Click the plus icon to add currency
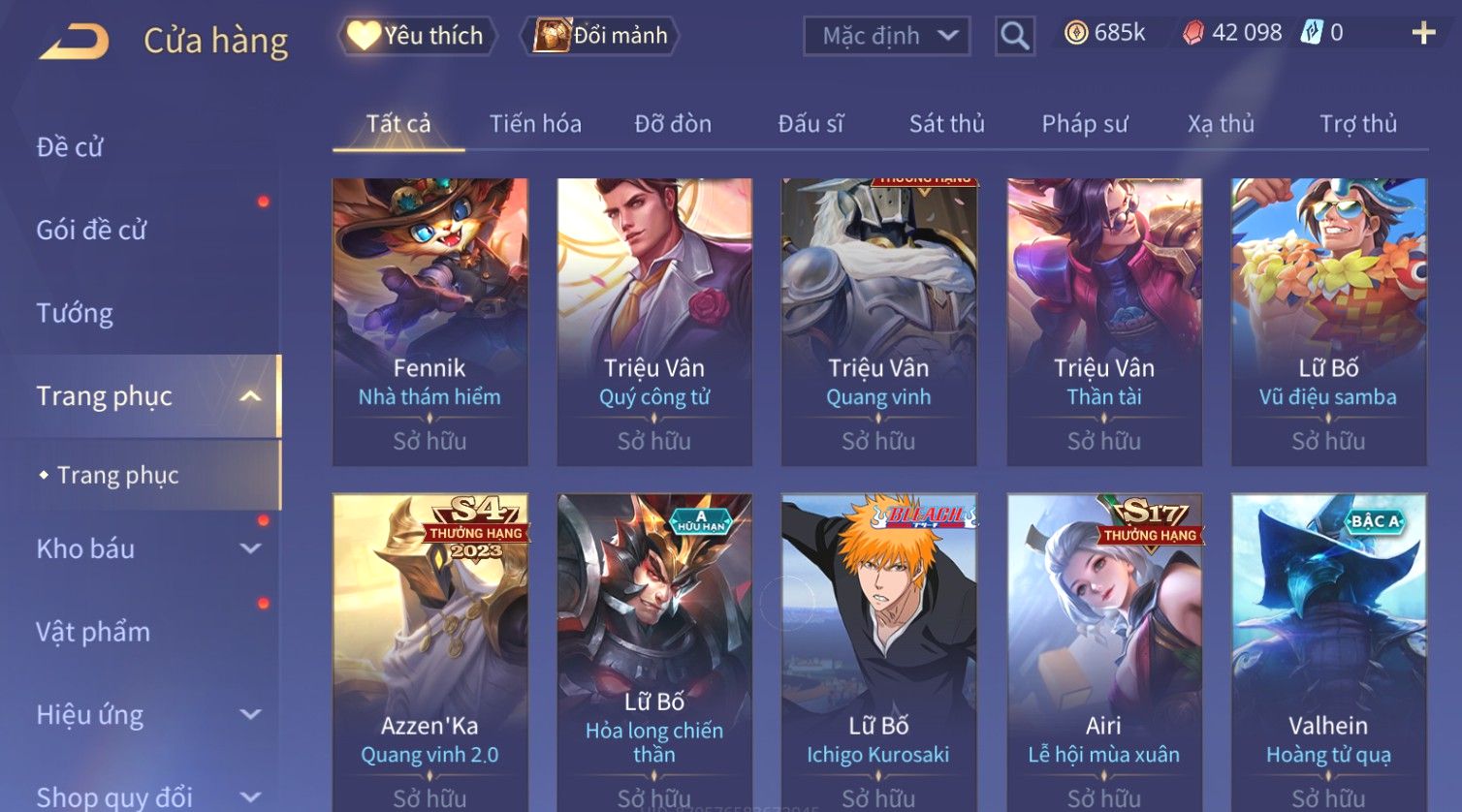This screenshot has height=812, width=1462. coord(1423,33)
